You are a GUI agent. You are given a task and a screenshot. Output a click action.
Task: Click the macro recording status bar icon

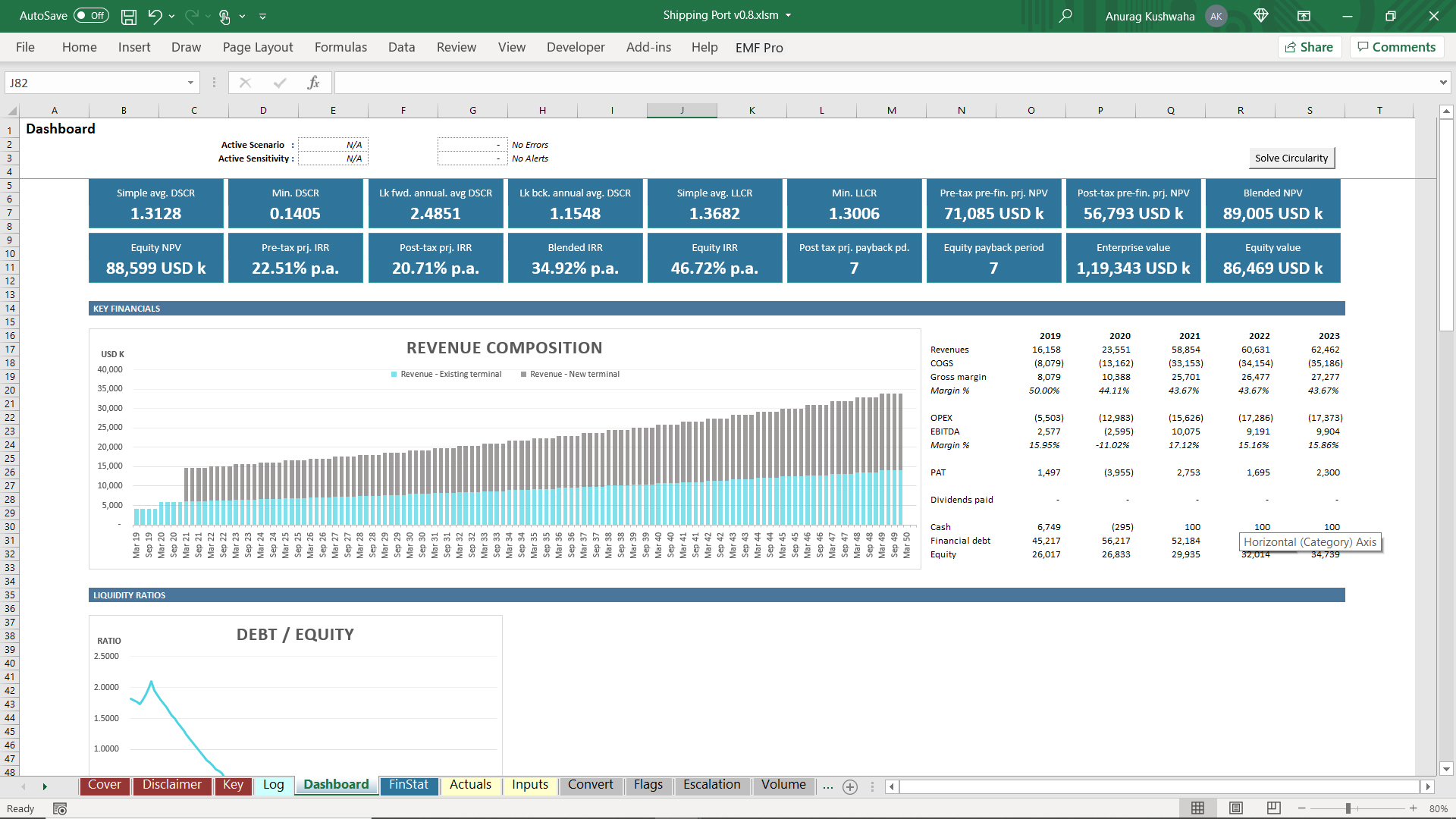coord(60,809)
